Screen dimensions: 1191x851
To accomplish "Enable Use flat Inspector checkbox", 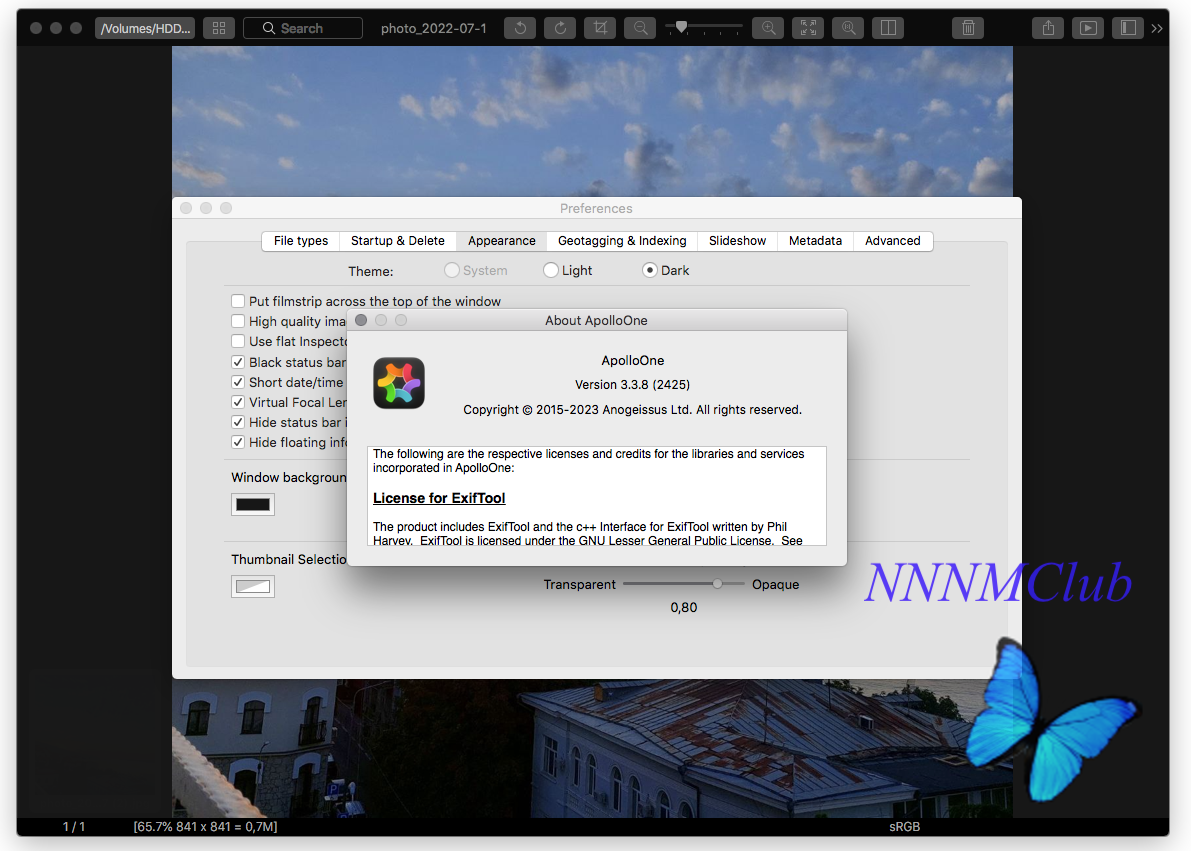I will pos(238,341).
